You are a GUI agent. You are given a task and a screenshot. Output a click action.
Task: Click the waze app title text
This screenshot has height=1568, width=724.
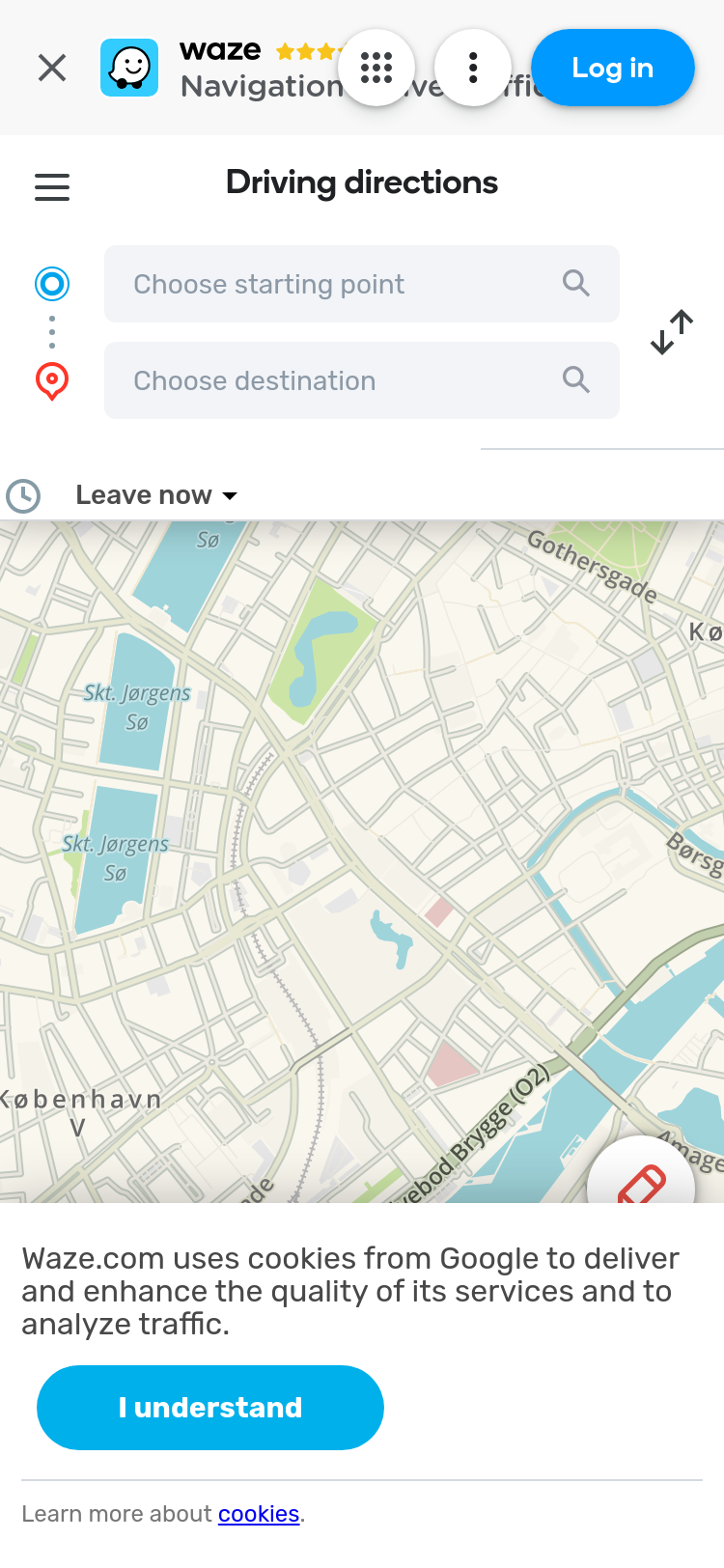pyautogui.click(x=220, y=50)
